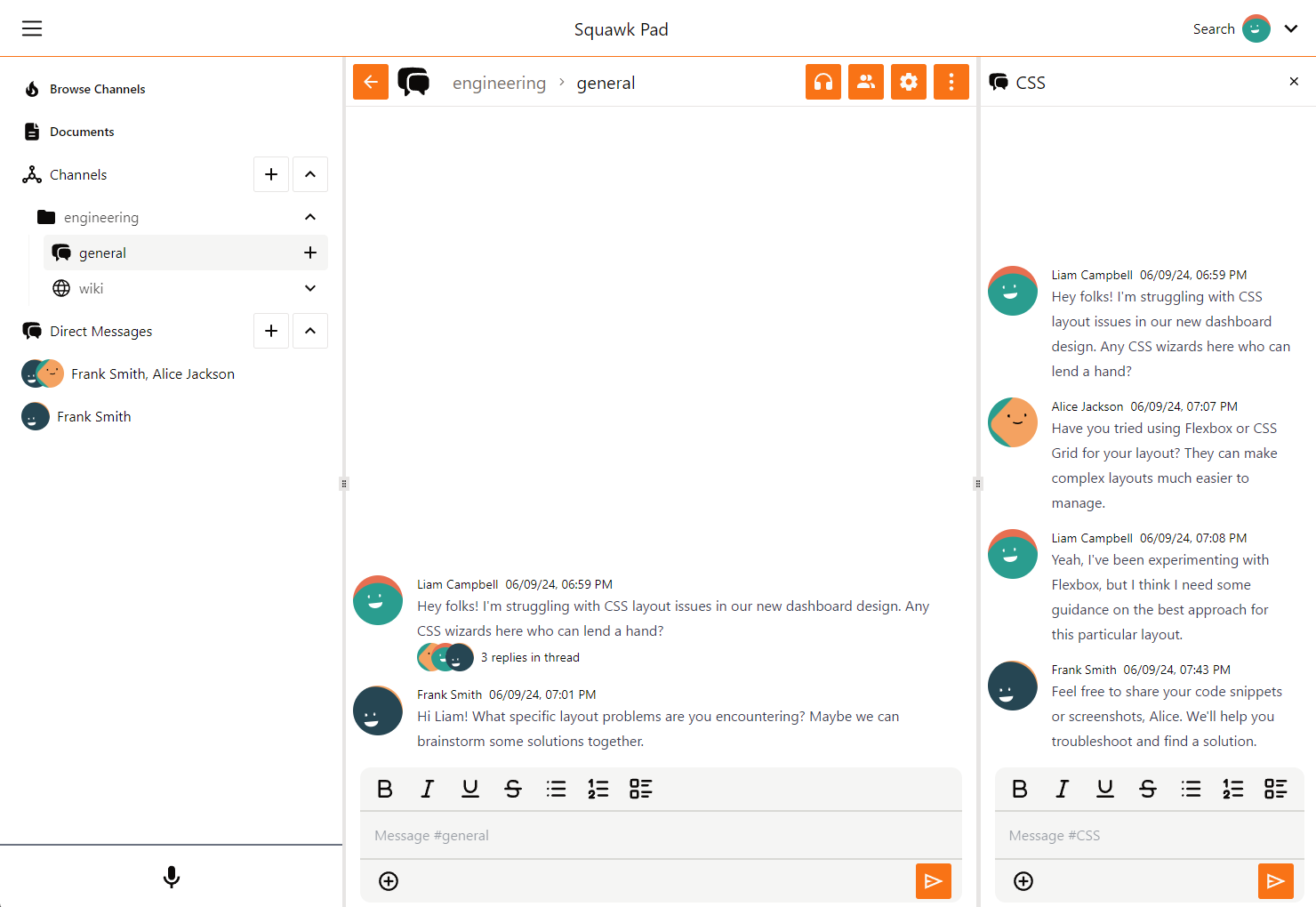Toggle italic formatting in the CSS composer
Viewport: 1316px width, 907px height.
[1062, 789]
